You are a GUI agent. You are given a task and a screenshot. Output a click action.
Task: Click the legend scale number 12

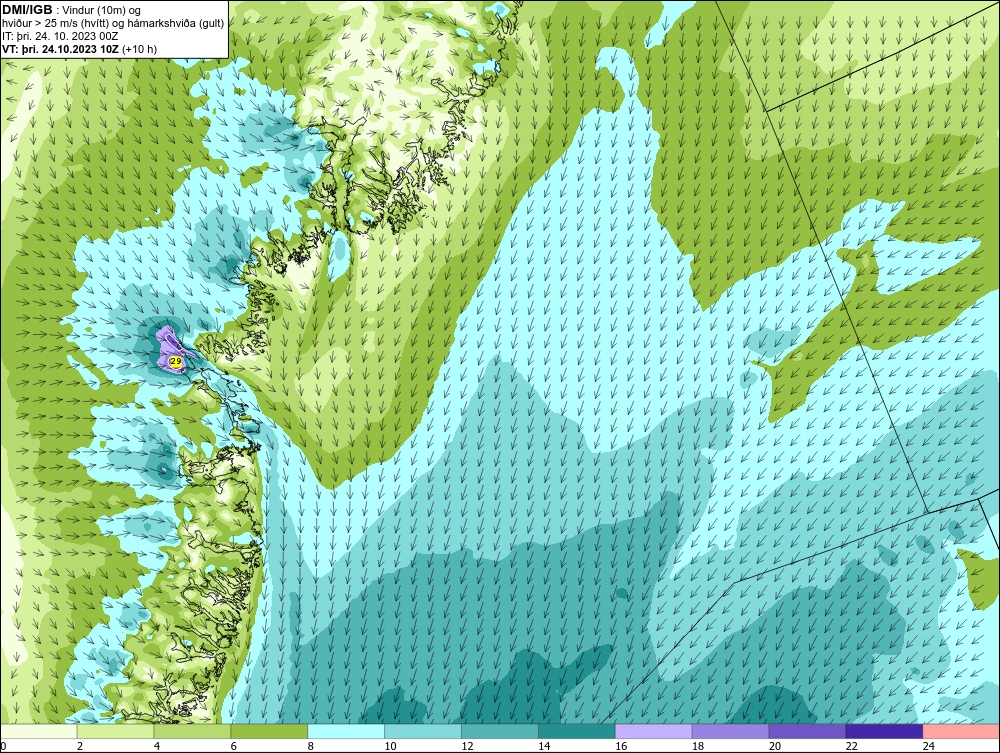point(467,746)
